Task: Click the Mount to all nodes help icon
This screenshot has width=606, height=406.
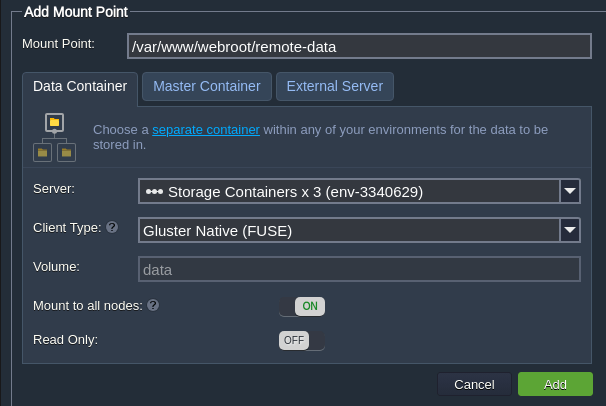Action: (153, 305)
